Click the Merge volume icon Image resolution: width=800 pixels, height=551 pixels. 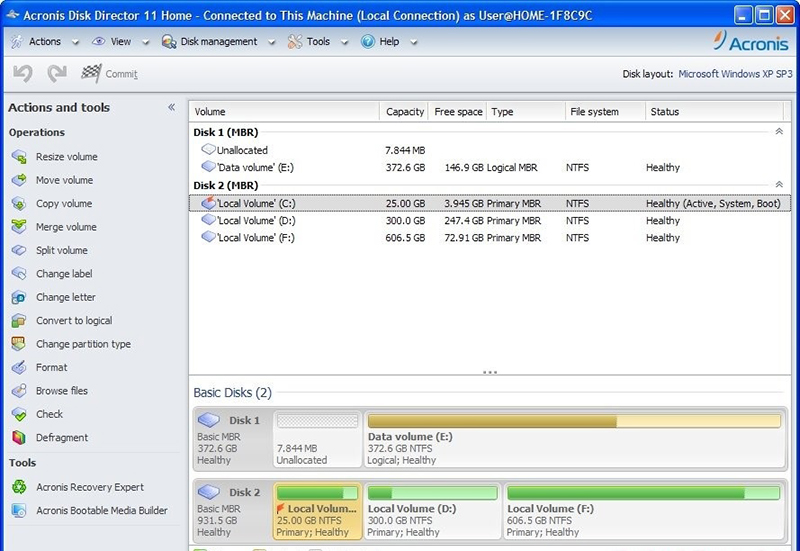(x=19, y=227)
